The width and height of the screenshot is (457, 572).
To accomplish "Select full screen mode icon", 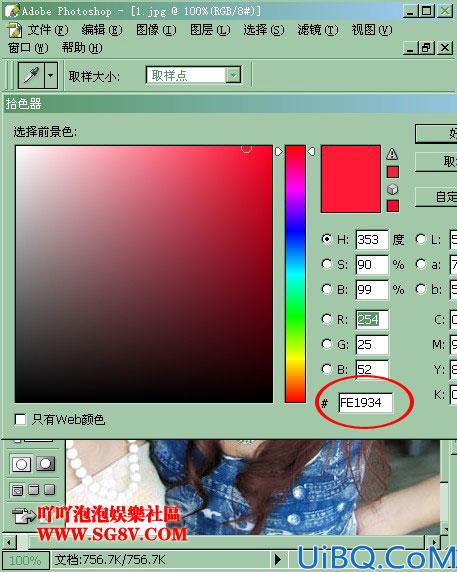I will pos(50,490).
